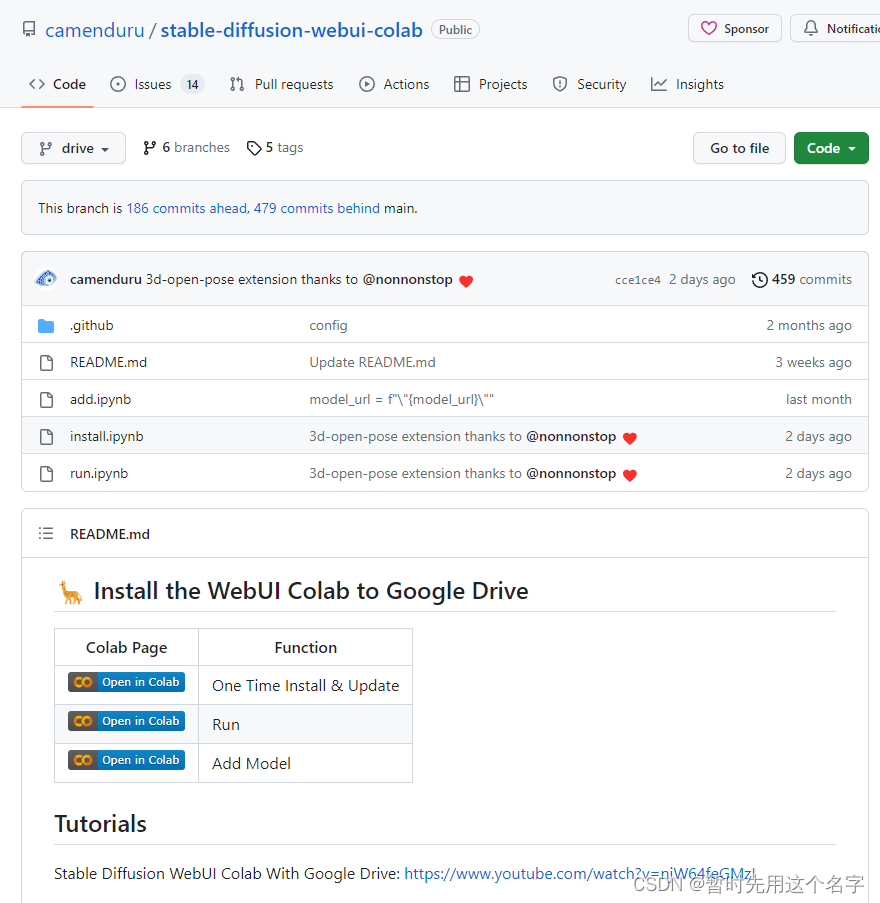Click the README.md heading above the readme

coord(109,534)
